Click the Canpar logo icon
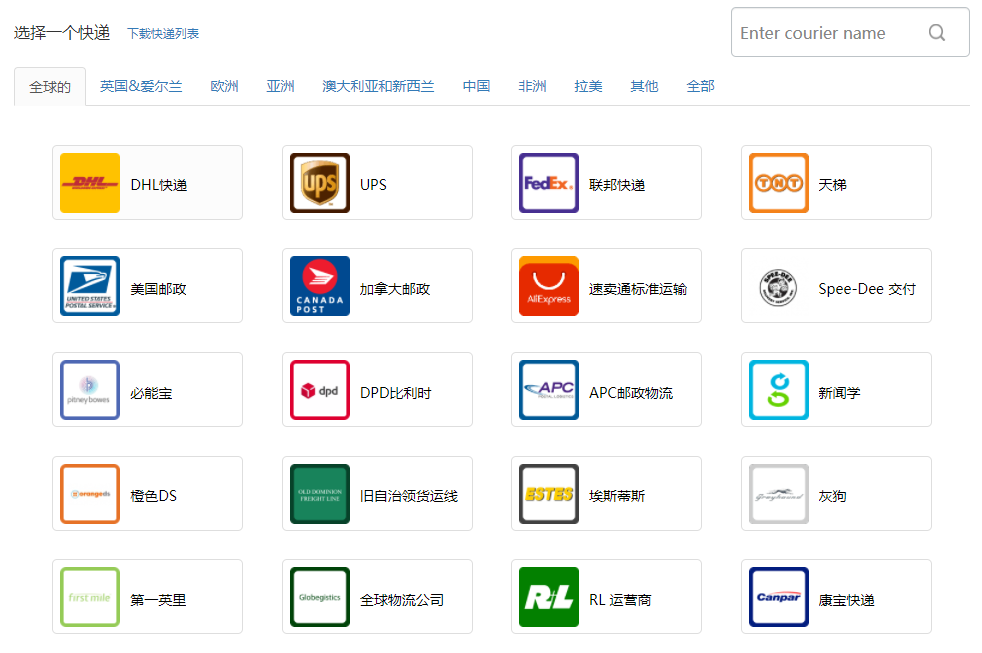 778,597
